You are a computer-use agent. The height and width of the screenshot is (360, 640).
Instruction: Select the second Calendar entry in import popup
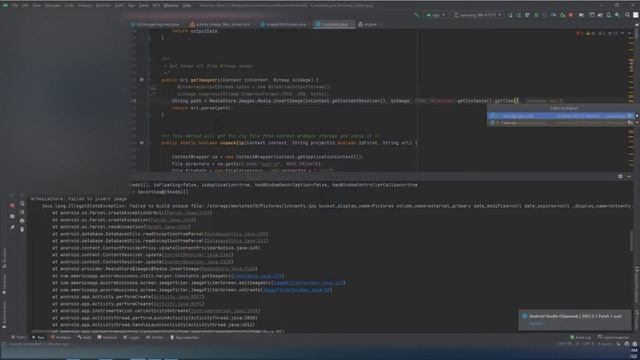[560, 122]
